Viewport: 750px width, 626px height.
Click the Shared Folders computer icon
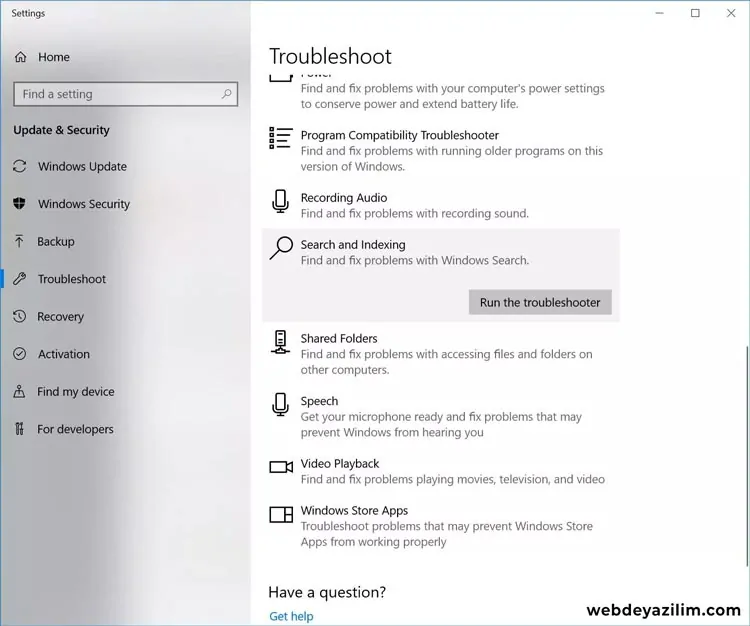pyautogui.click(x=280, y=342)
